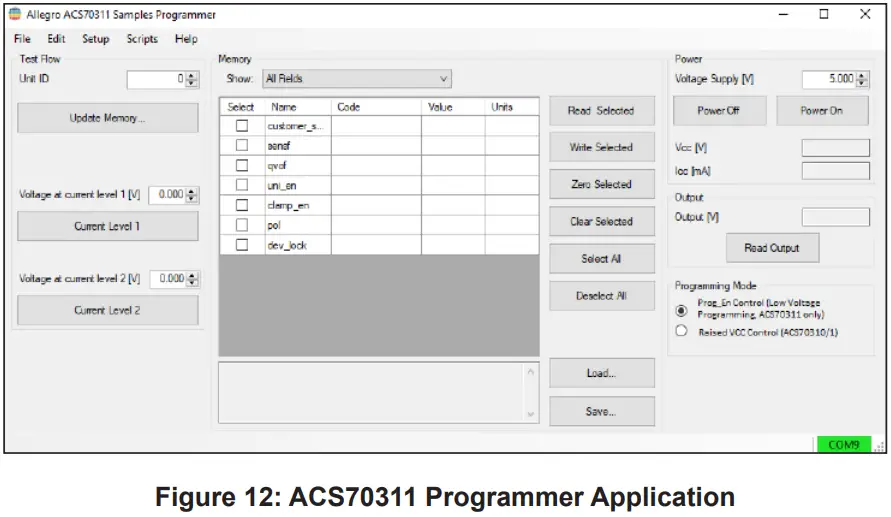
Task: Tick the clamp_en row checkbox
Action: 242,205
